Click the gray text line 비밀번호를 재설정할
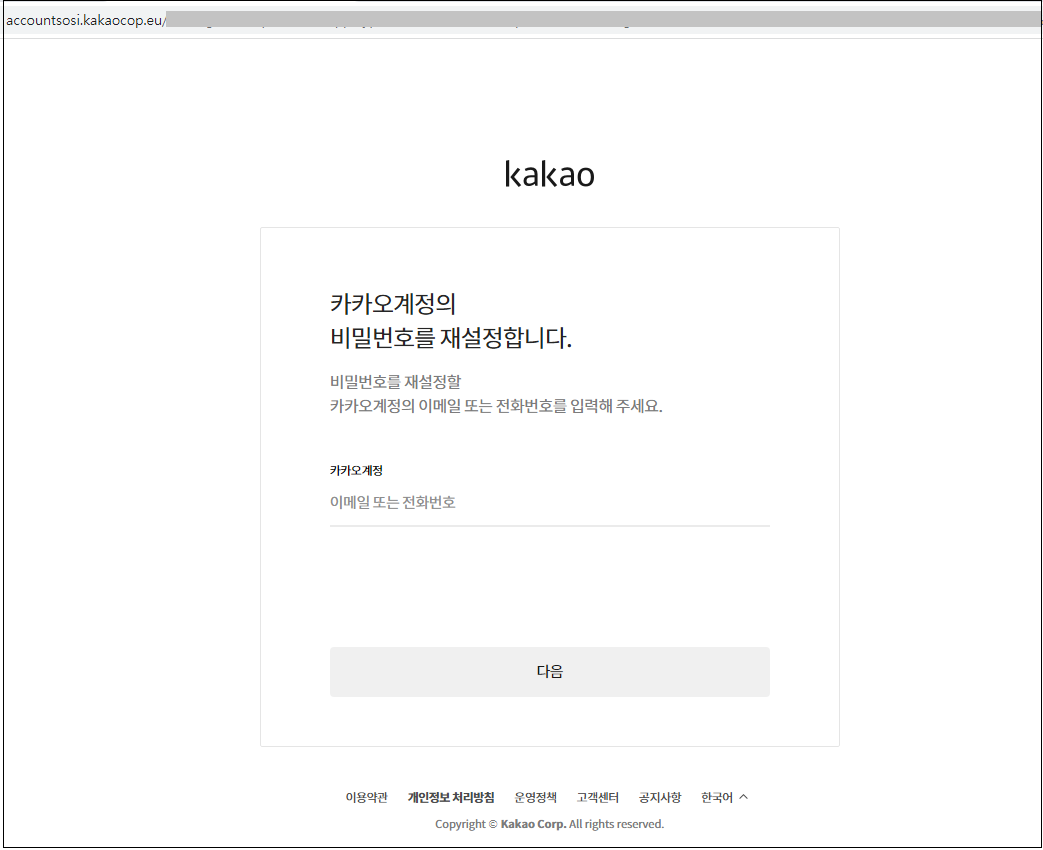1043x850 pixels. click(395, 382)
